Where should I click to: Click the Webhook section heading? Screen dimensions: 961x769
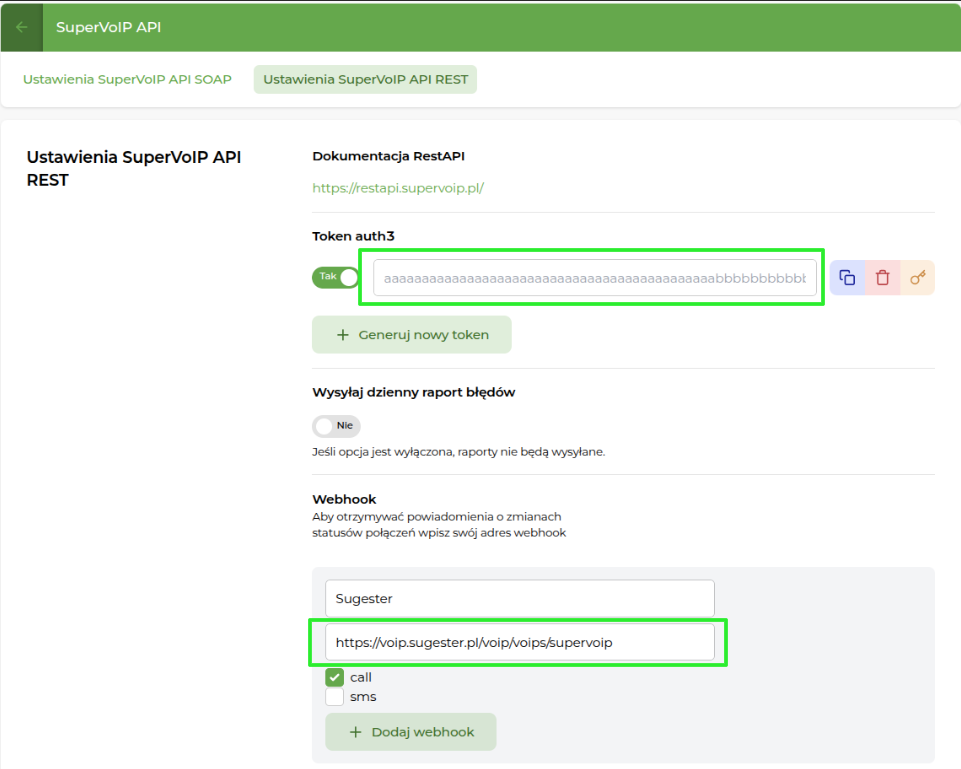click(x=344, y=499)
